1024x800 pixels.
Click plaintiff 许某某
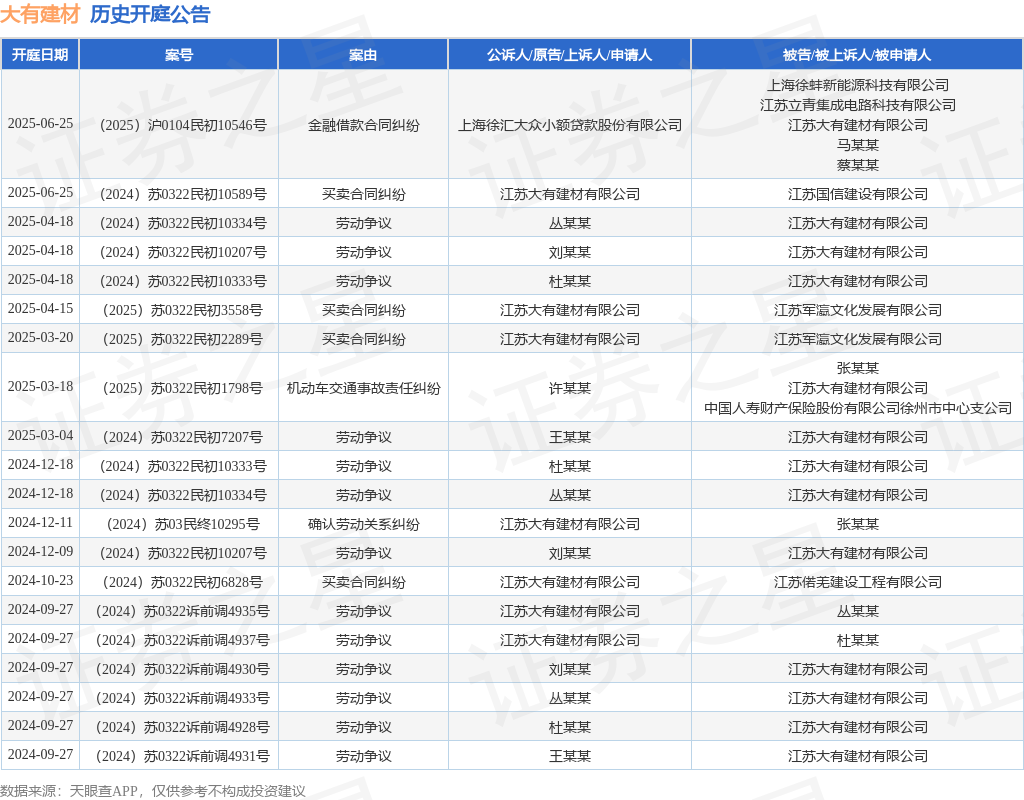(x=569, y=388)
